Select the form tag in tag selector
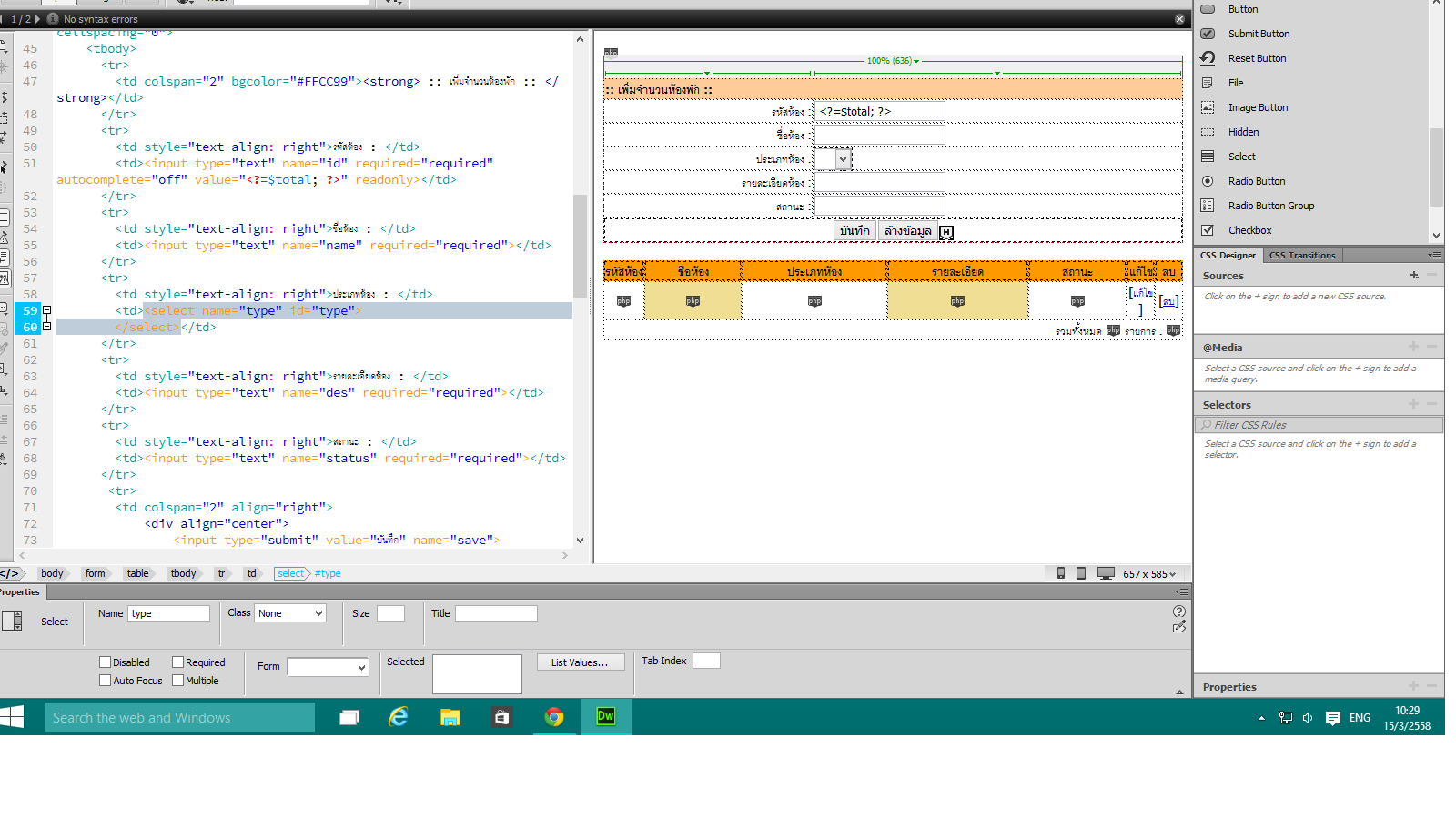 [95, 573]
